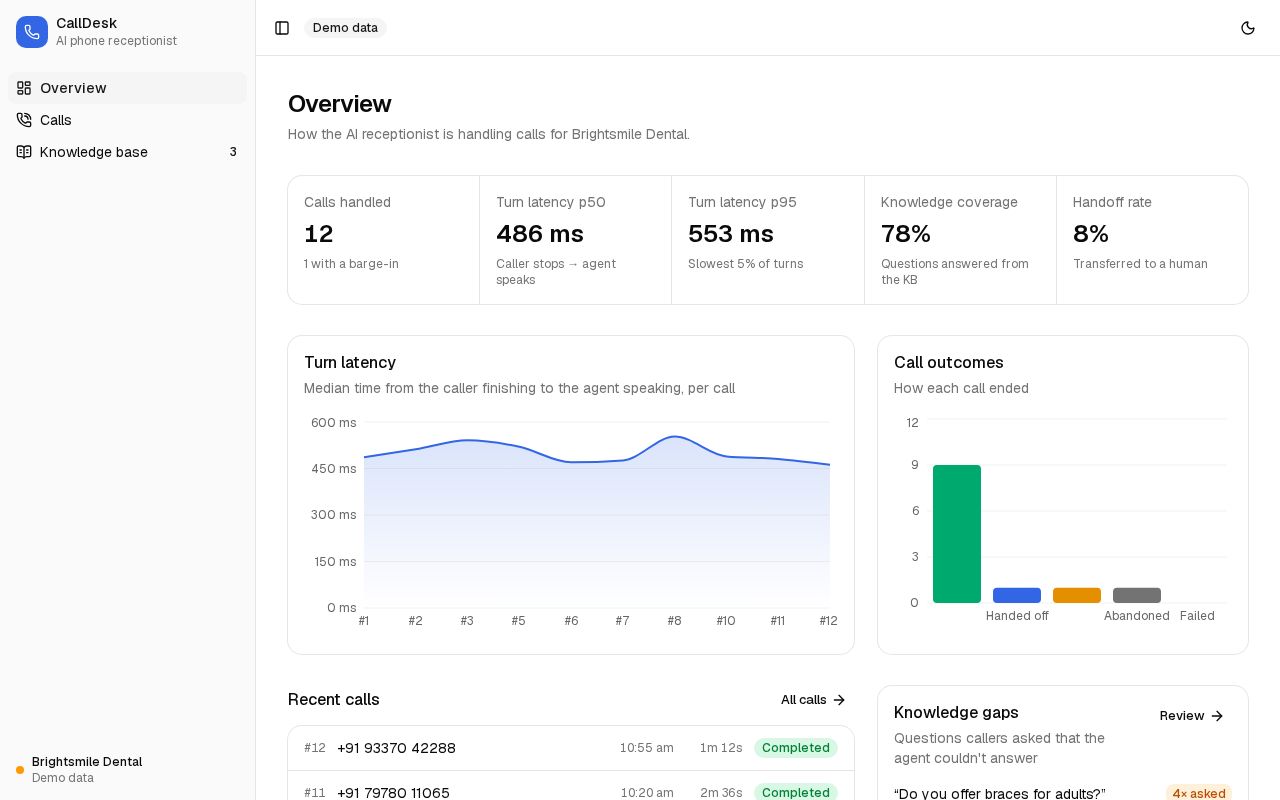Click the Turn latency p50 value 486 ms
This screenshot has width=1280, height=800.
pyautogui.click(x=540, y=234)
